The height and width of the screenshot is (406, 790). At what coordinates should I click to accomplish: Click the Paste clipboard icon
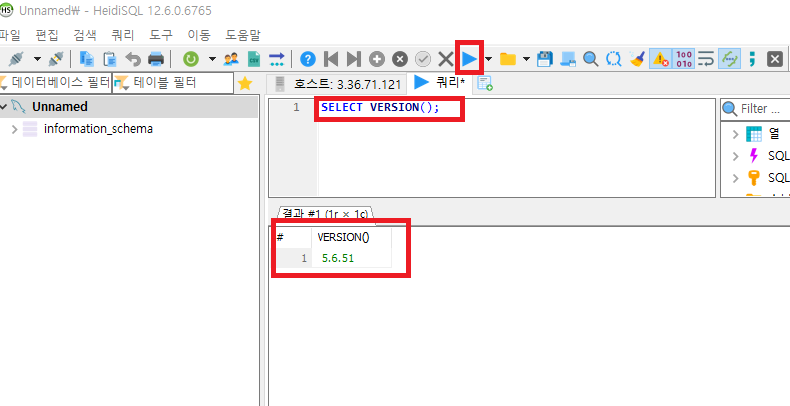click(x=110, y=59)
